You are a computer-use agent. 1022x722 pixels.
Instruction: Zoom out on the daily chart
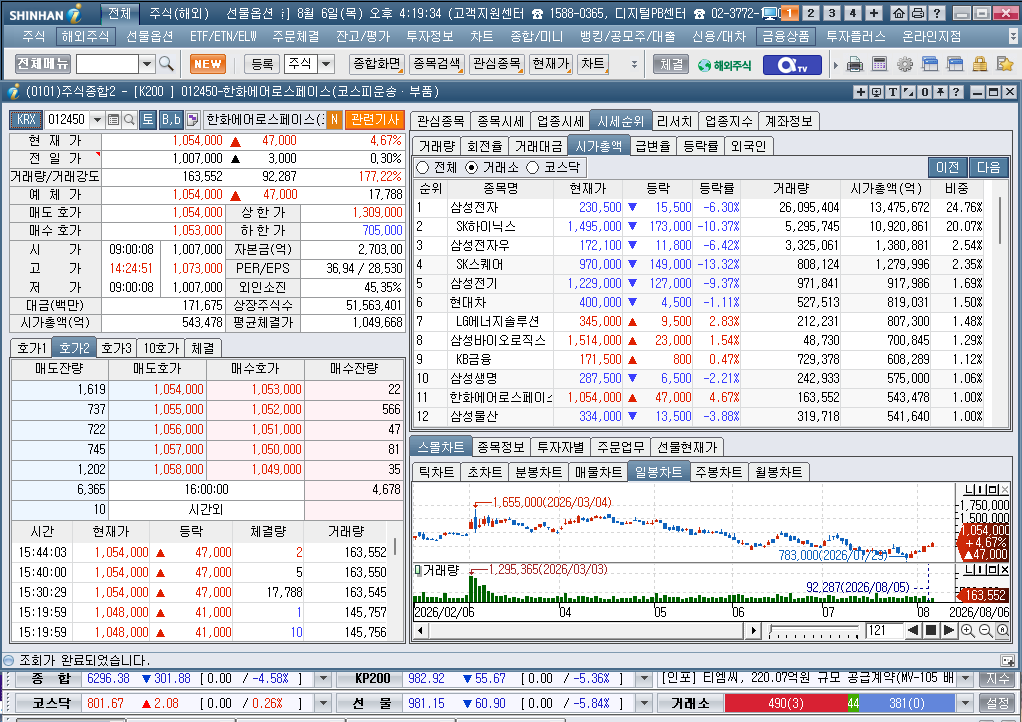986,630
